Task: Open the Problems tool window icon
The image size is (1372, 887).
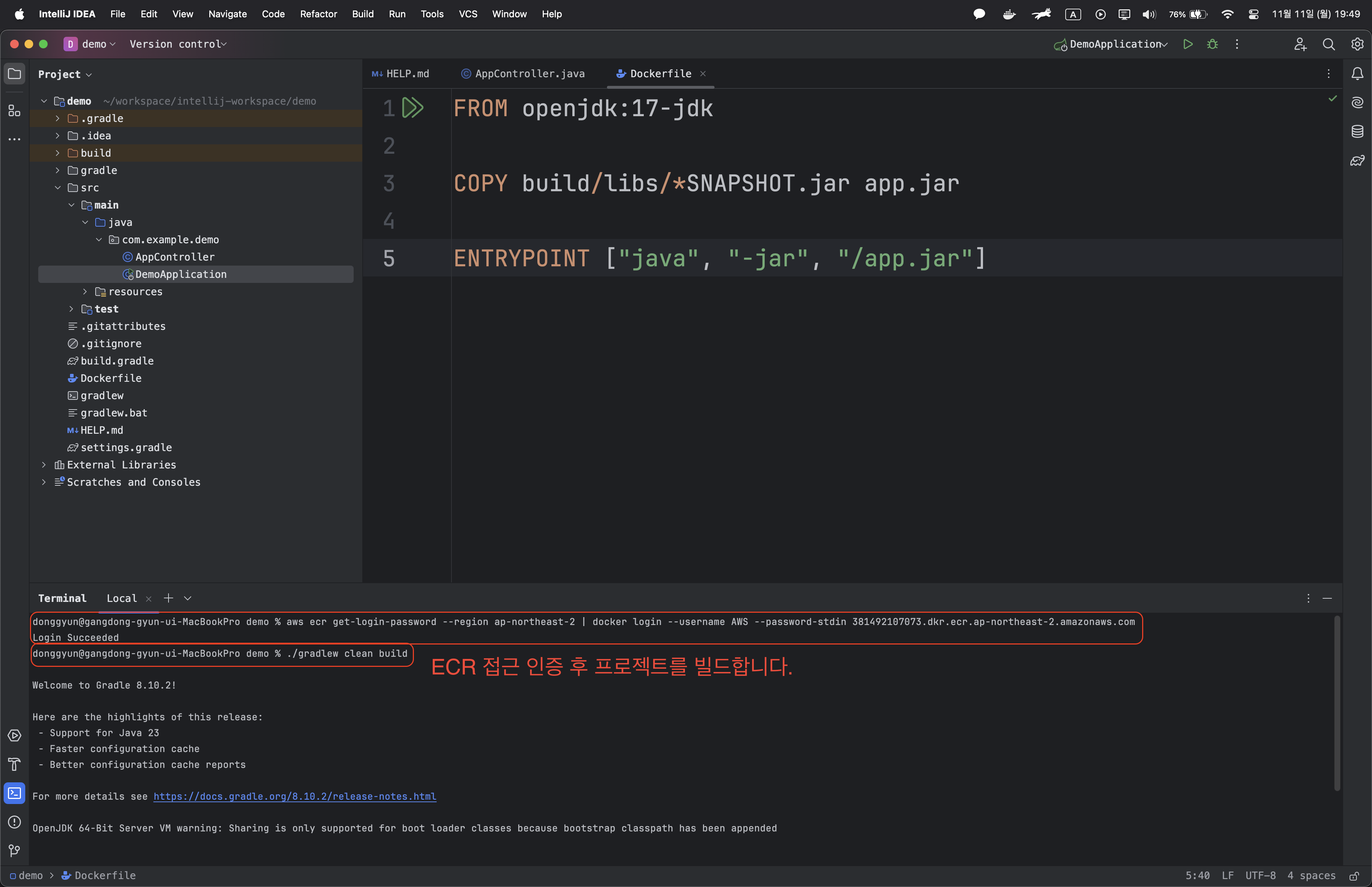Action: (14, 822)
